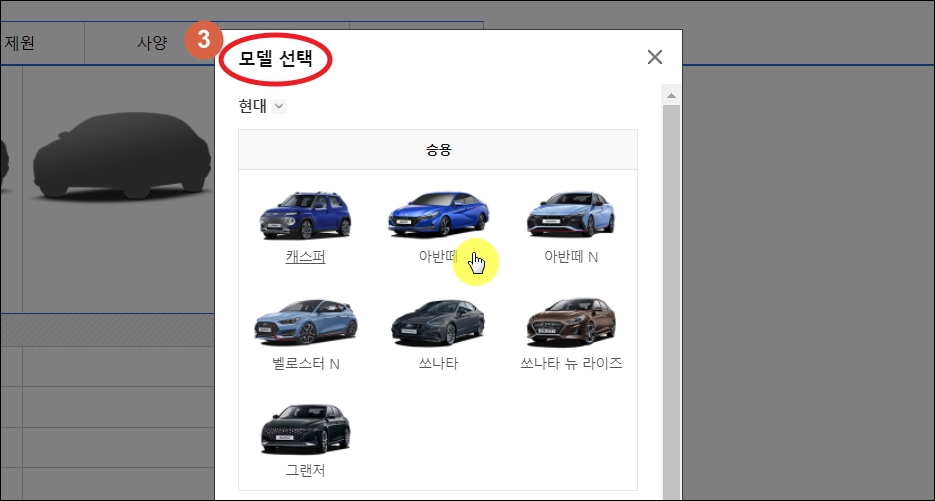Click the car silhouette placeholder in background
Screen dimensions: 935x501
[x=122, y=155]
